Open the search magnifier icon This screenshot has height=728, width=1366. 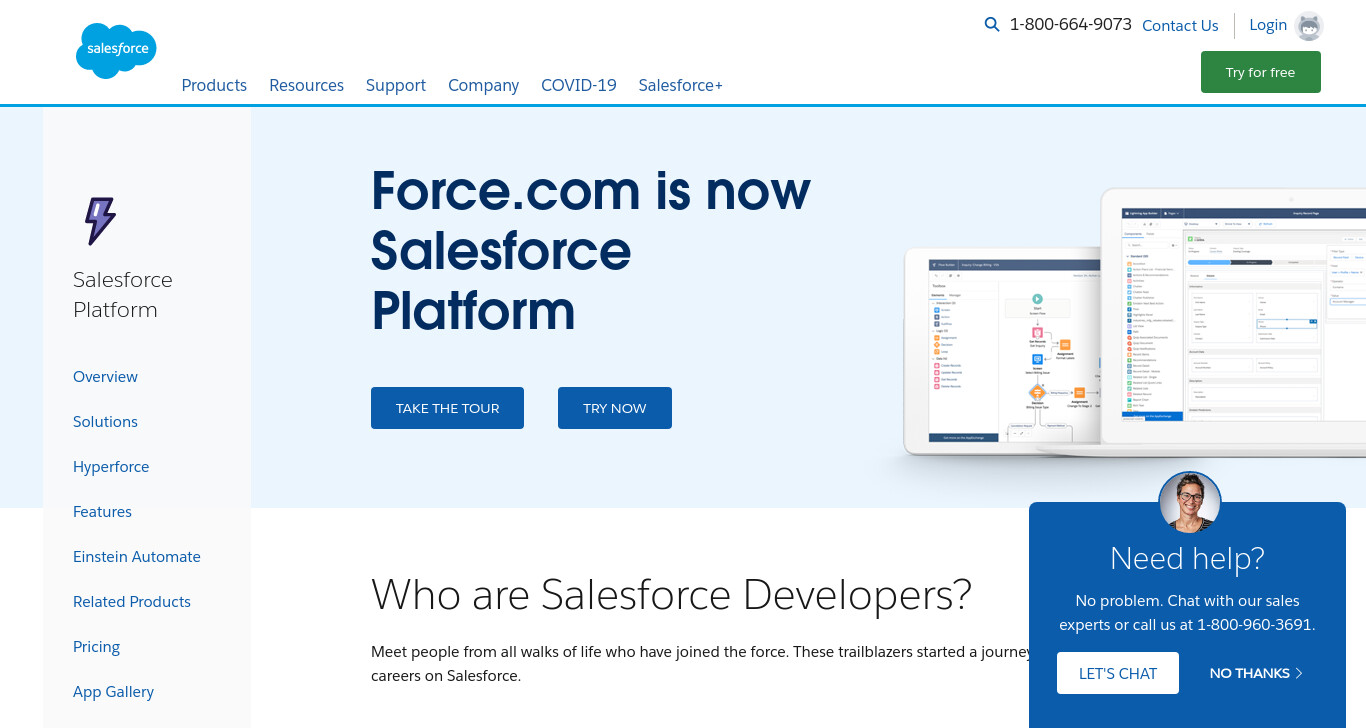click(992, 25)
